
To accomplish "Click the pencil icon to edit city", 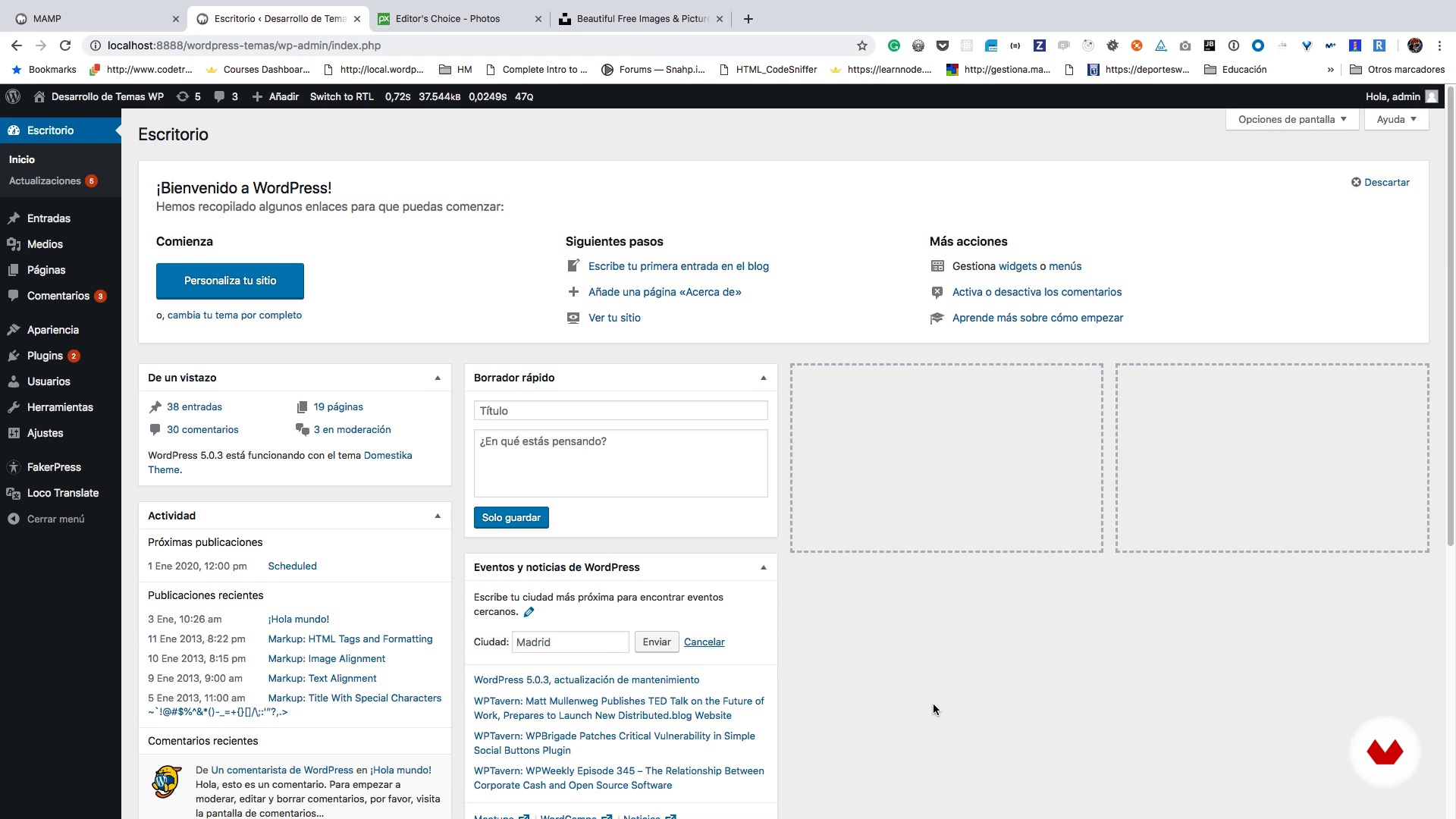I will 529,612.
